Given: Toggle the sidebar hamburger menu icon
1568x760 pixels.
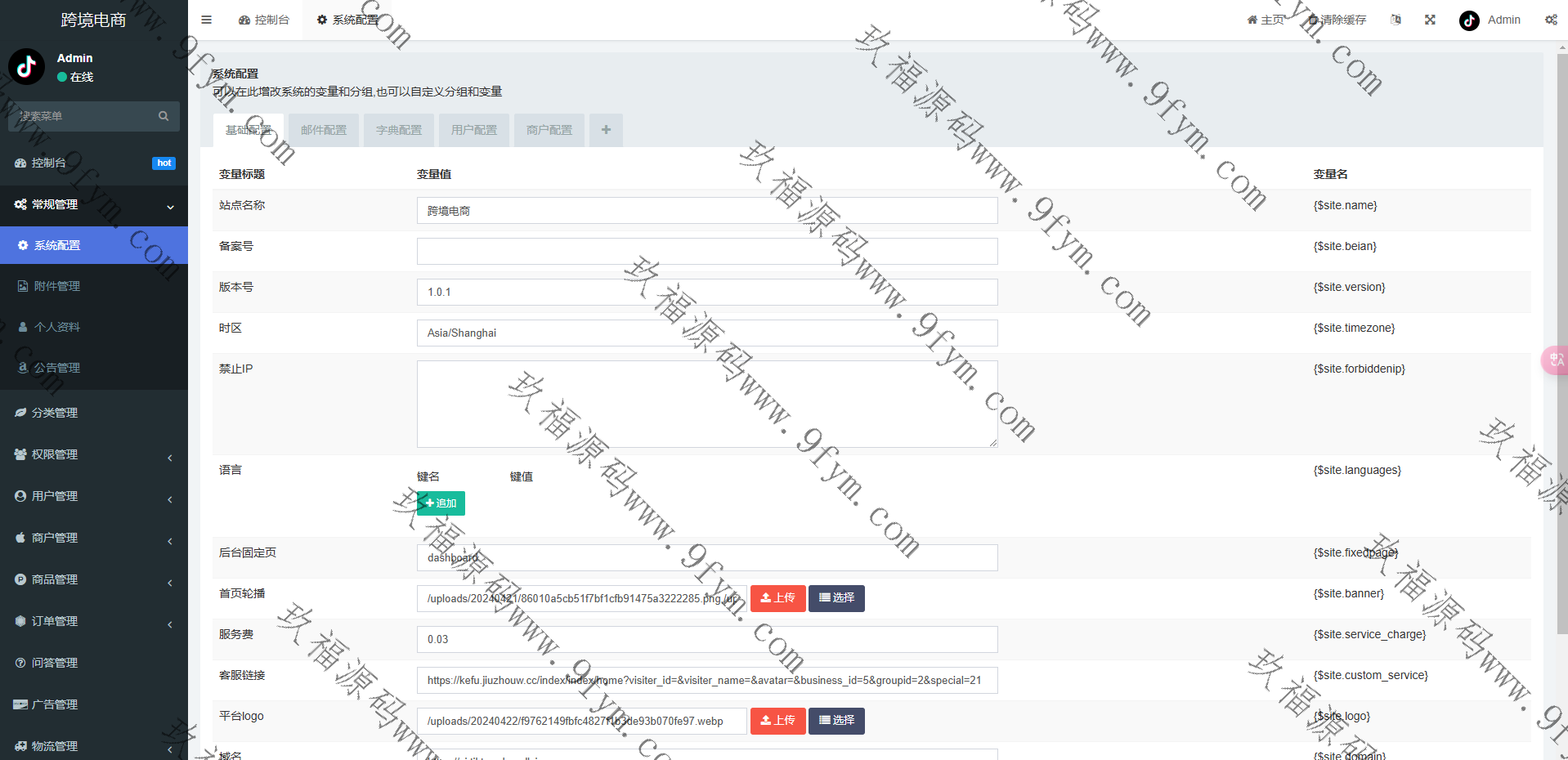Looking at the screenshot, I should point(207,20).
